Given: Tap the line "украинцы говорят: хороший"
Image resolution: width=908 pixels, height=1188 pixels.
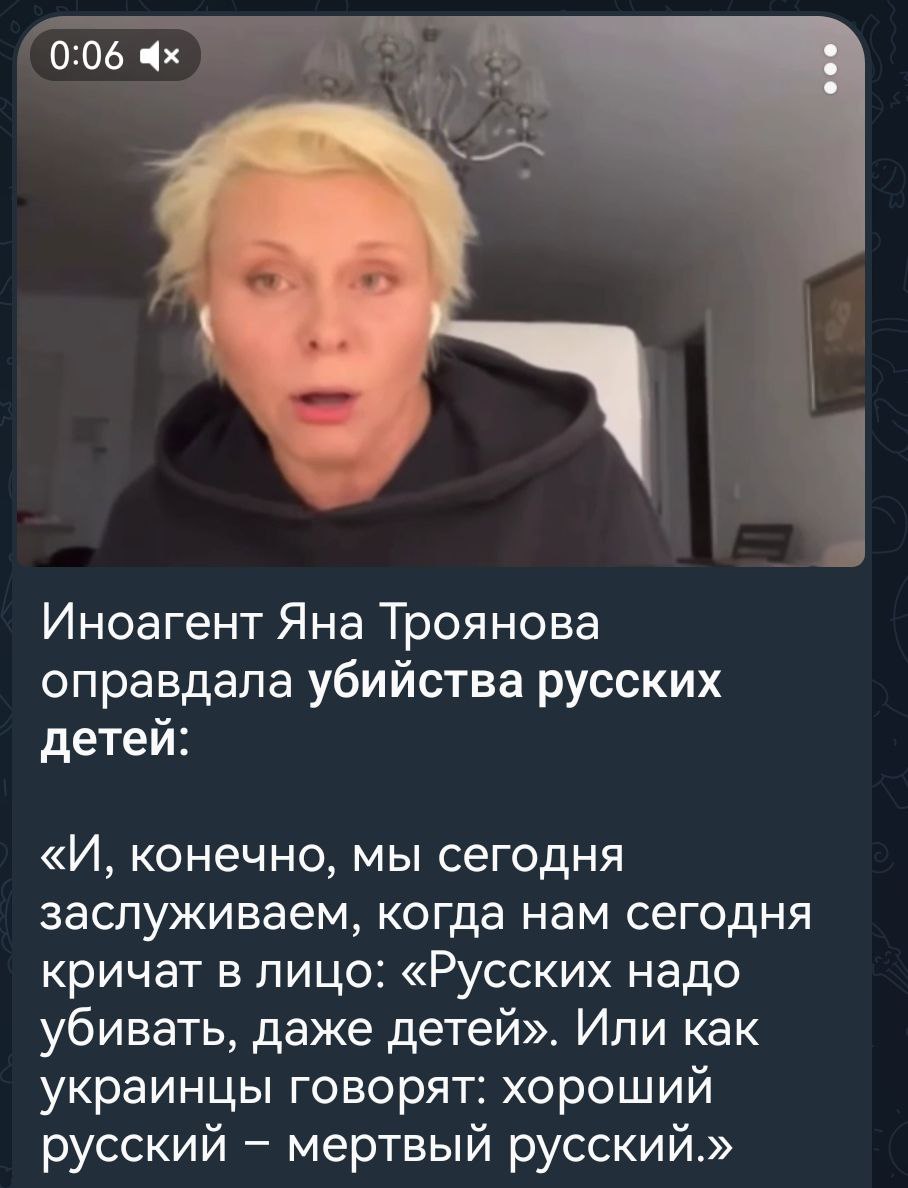Looking at the screenshot, I should (377, 1090).
